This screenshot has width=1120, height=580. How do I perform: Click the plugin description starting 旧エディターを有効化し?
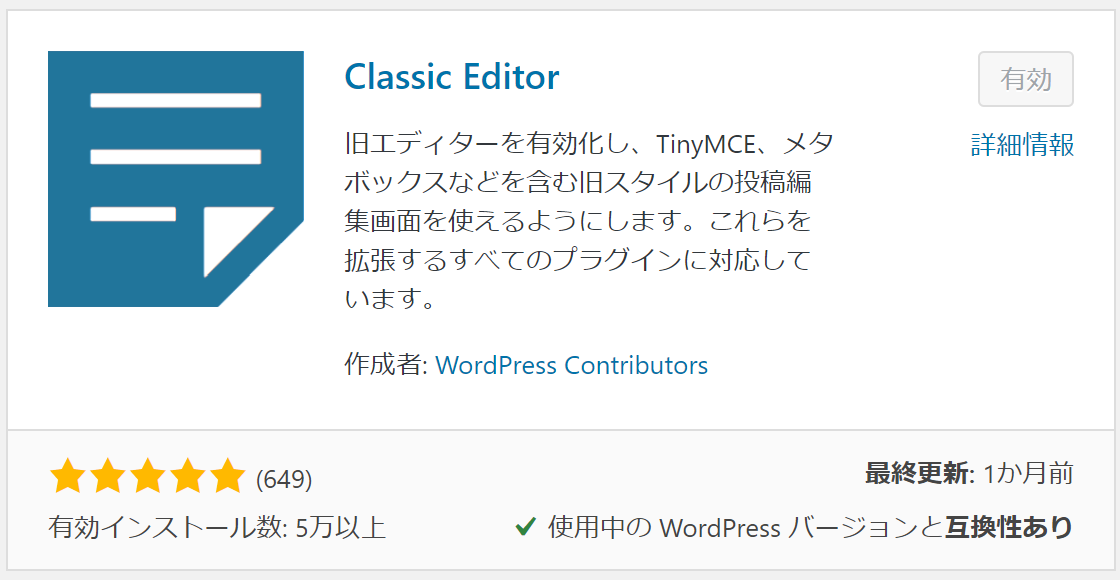click(589, 221)
